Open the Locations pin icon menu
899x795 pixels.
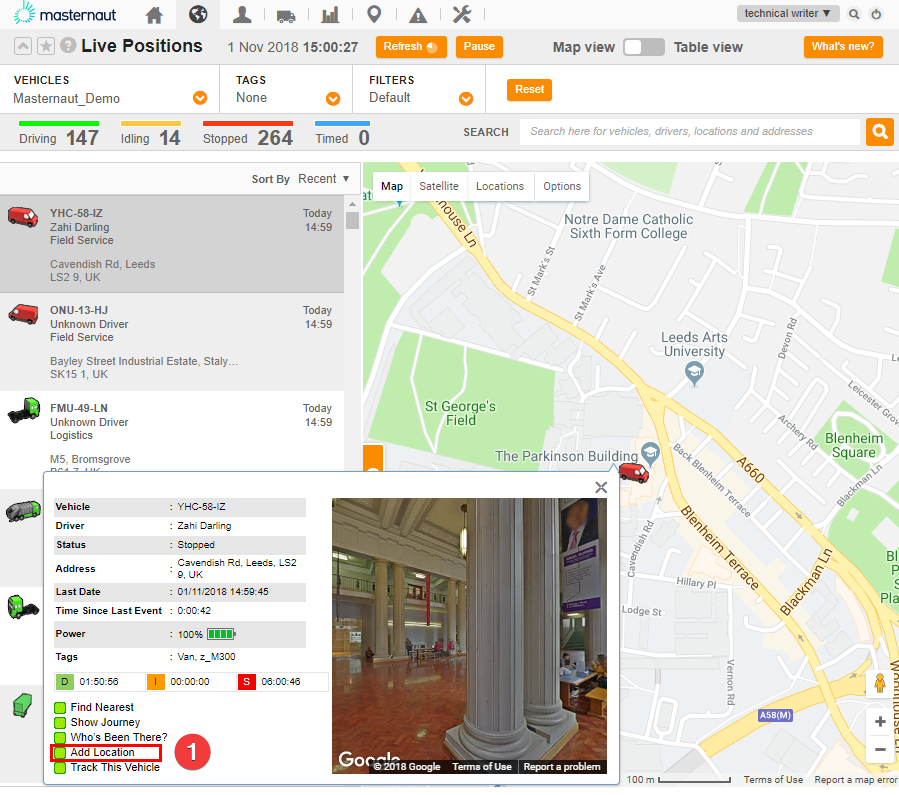pyautogui.click(x=374, y=14)
